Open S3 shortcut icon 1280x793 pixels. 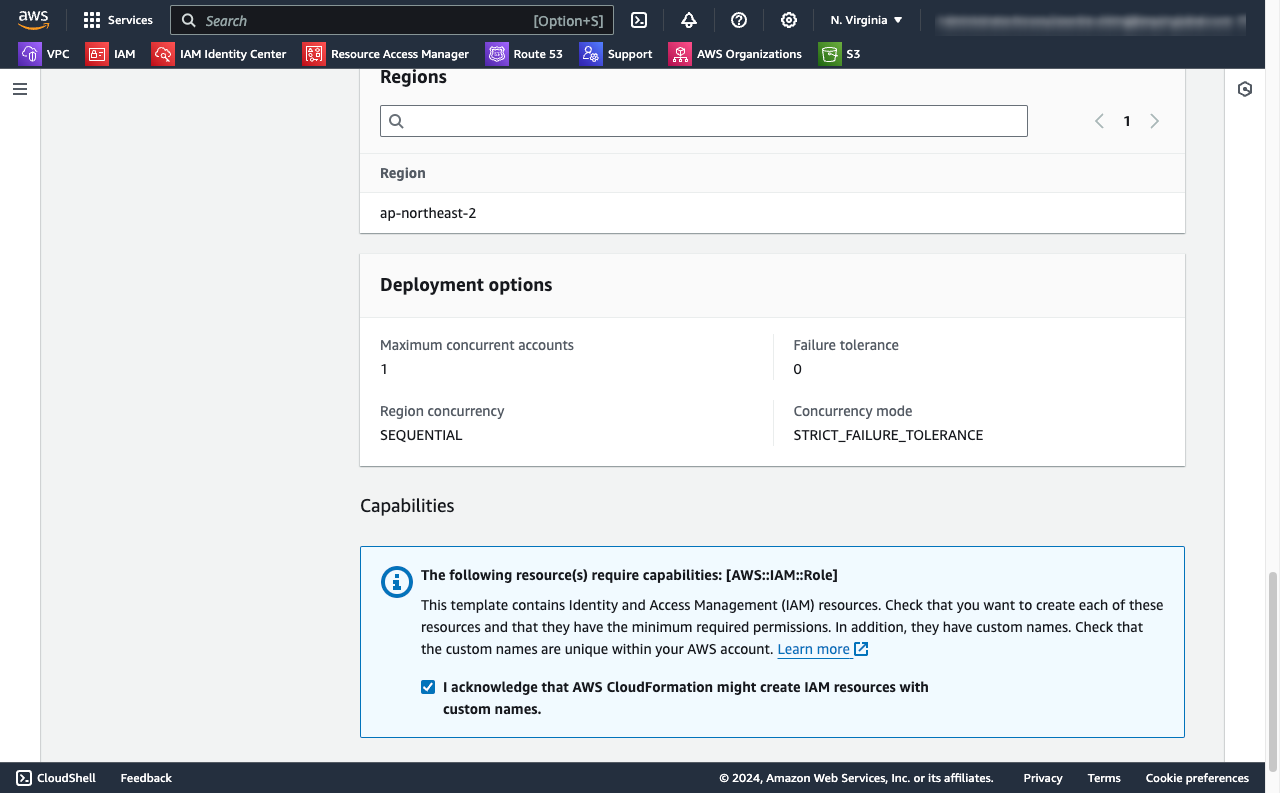coord(829,54)
